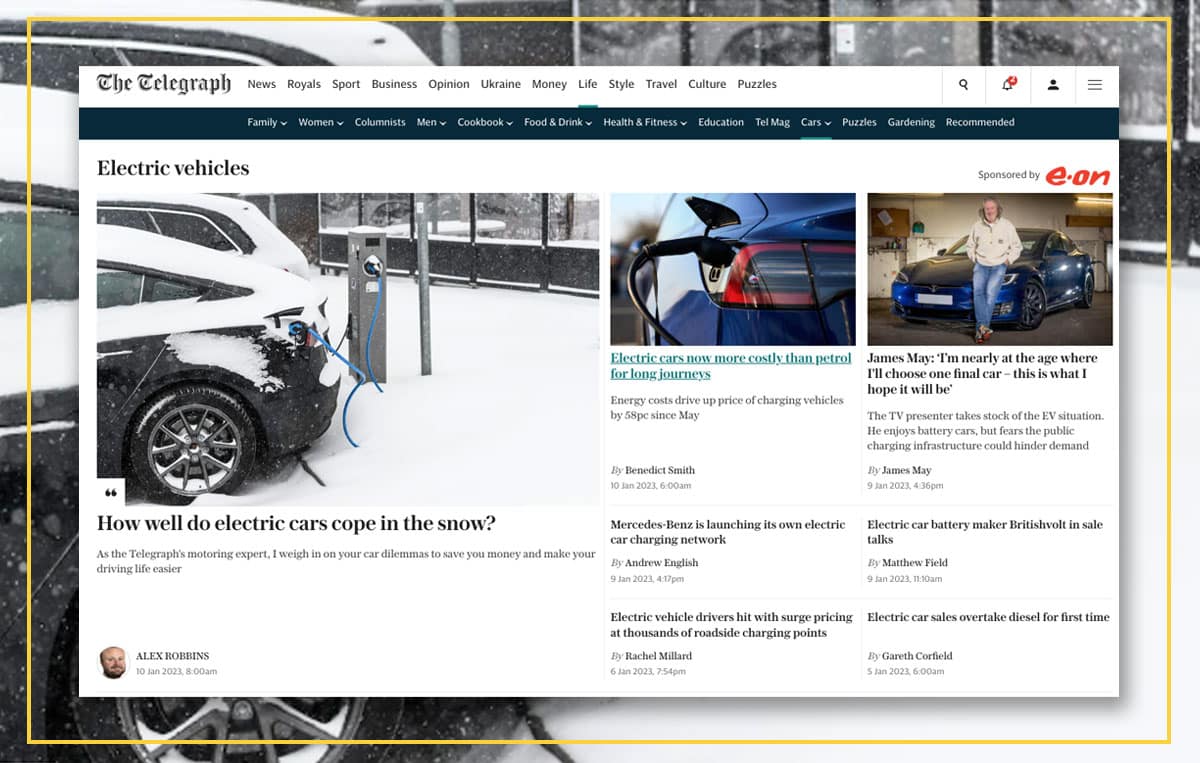
Task: Expand the Family dropdown menu
Action: coord(267,123)
